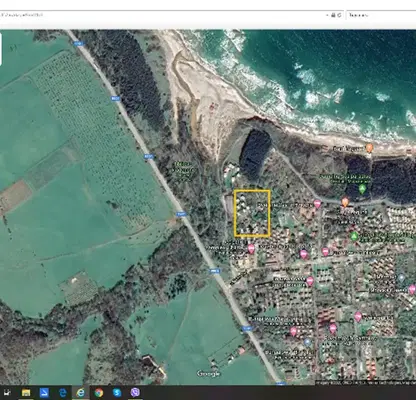The width and height of the screenshot is (416, 400).
Task: Click the green park marker near forest
Action: click(x=362, y=189)
